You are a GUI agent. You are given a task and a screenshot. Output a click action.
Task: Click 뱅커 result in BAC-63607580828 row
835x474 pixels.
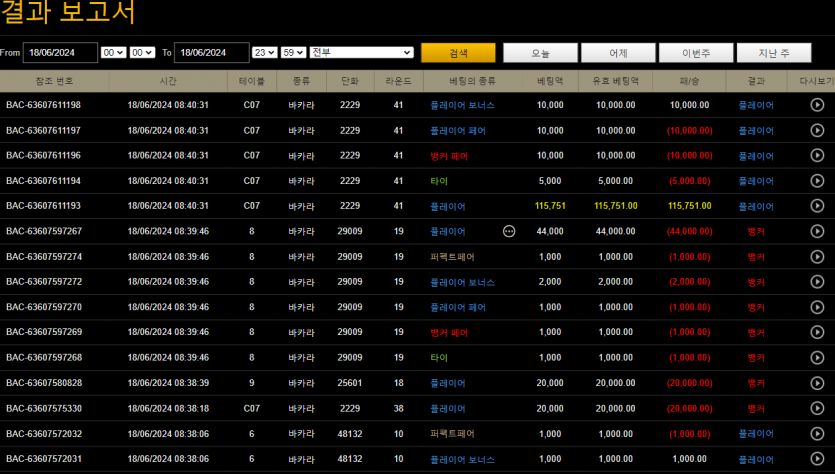click(756, 383)
